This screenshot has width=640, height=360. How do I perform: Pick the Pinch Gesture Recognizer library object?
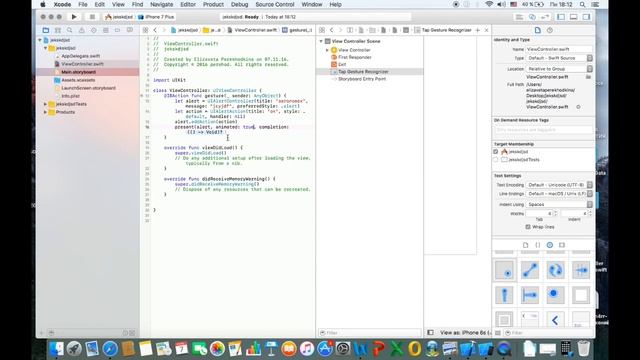(x=530, y=270)
